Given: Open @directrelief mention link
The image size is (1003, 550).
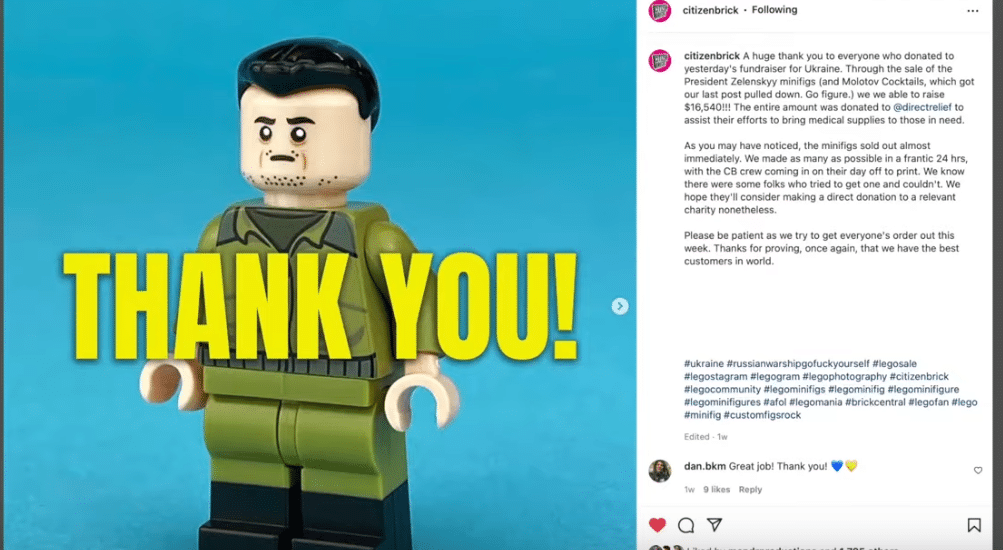Looking at the screenshot, I should 922,107.
